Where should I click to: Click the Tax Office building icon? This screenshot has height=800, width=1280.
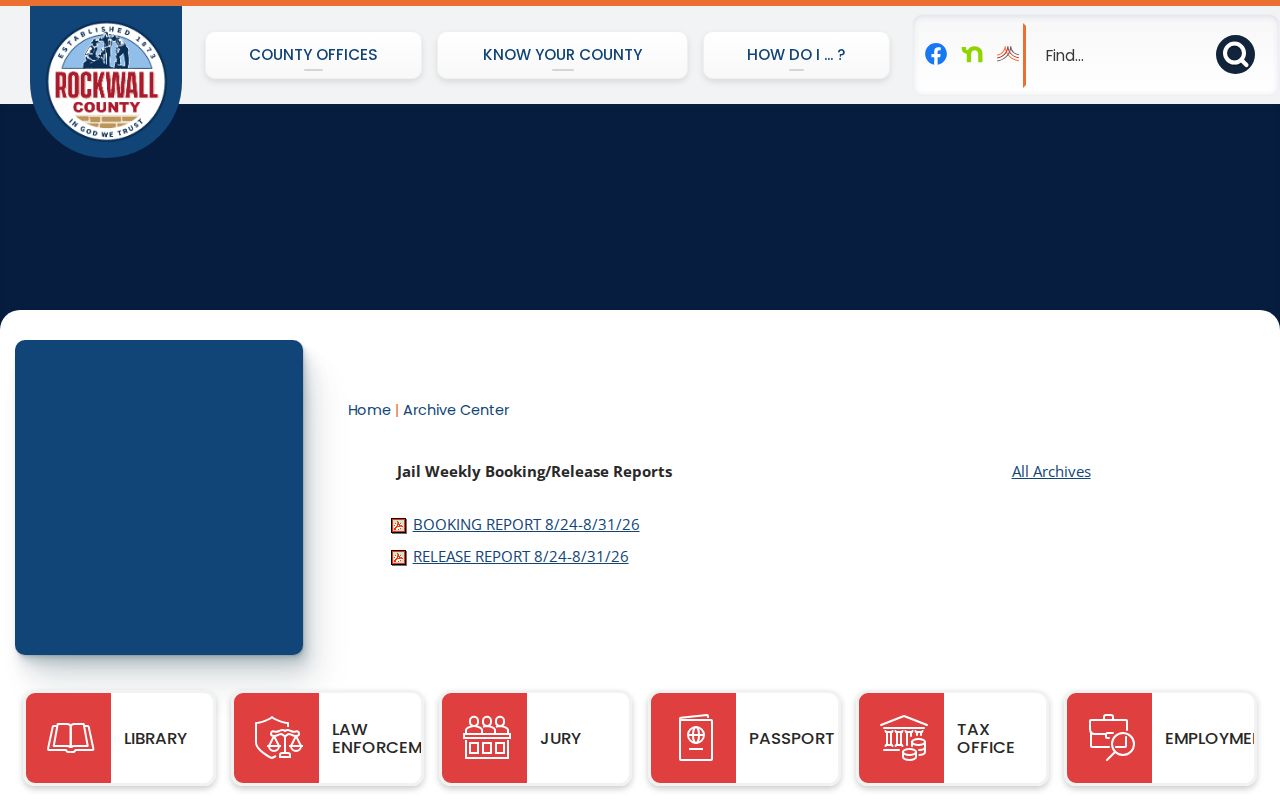(x=902, y=738)
